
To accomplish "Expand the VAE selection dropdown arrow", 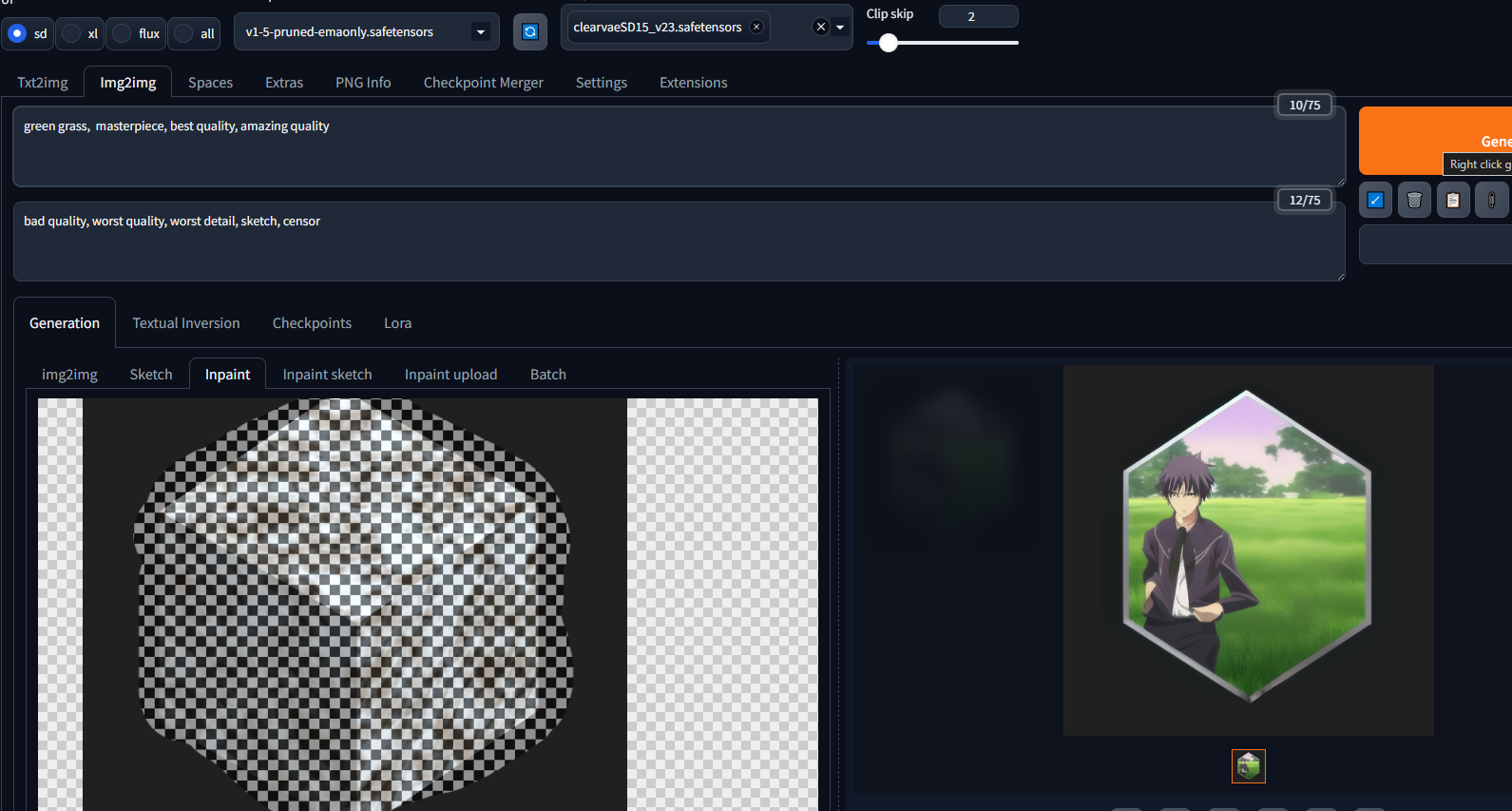I will 840,27.
